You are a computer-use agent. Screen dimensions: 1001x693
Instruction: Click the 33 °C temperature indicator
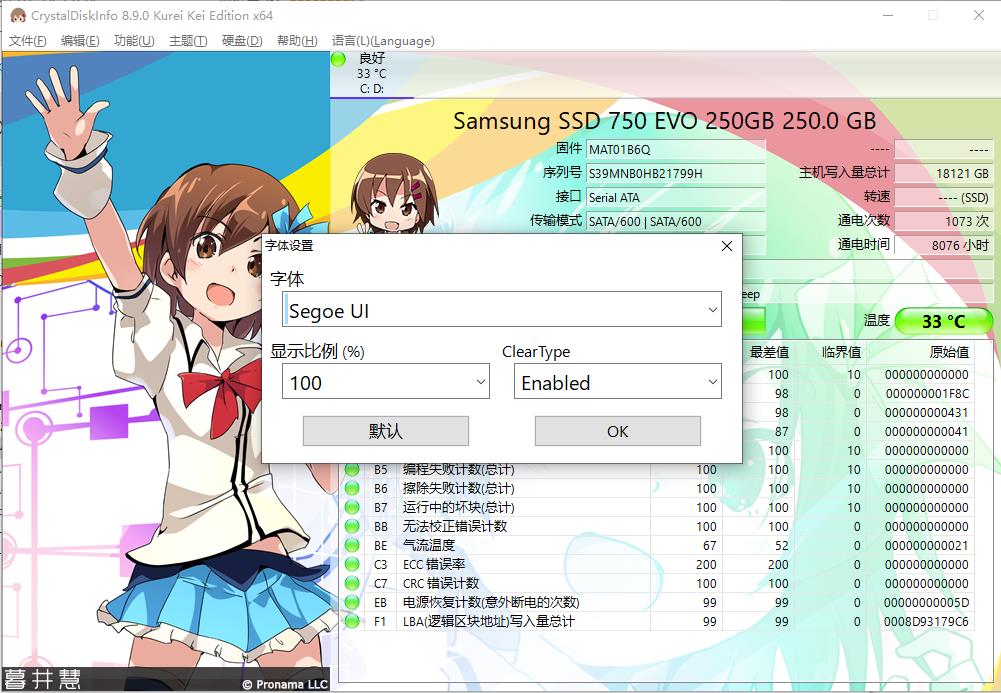(944, 321)
